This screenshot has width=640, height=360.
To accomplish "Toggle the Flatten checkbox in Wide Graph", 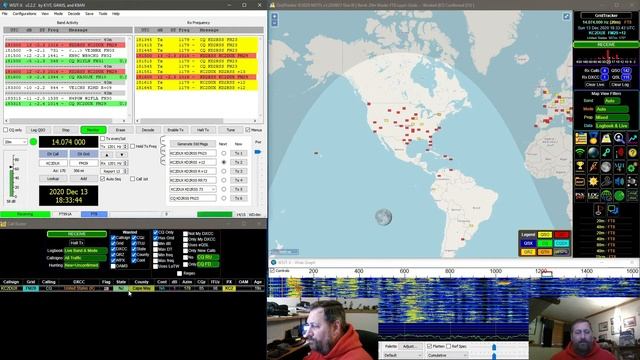I will point(429,346).
